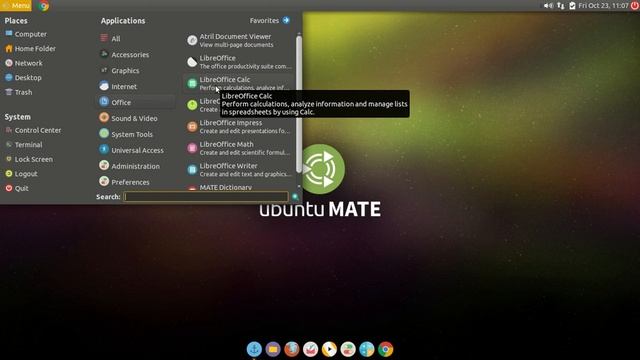Open MATE Dictionary entry
Image resolution: width=640 pixels, height=360 pixels.
(239, 187)
